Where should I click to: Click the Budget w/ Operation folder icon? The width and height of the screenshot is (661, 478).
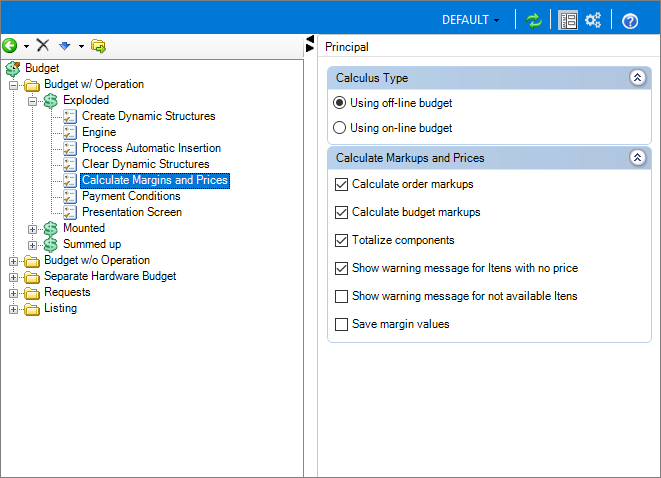[x=32, y=85]
